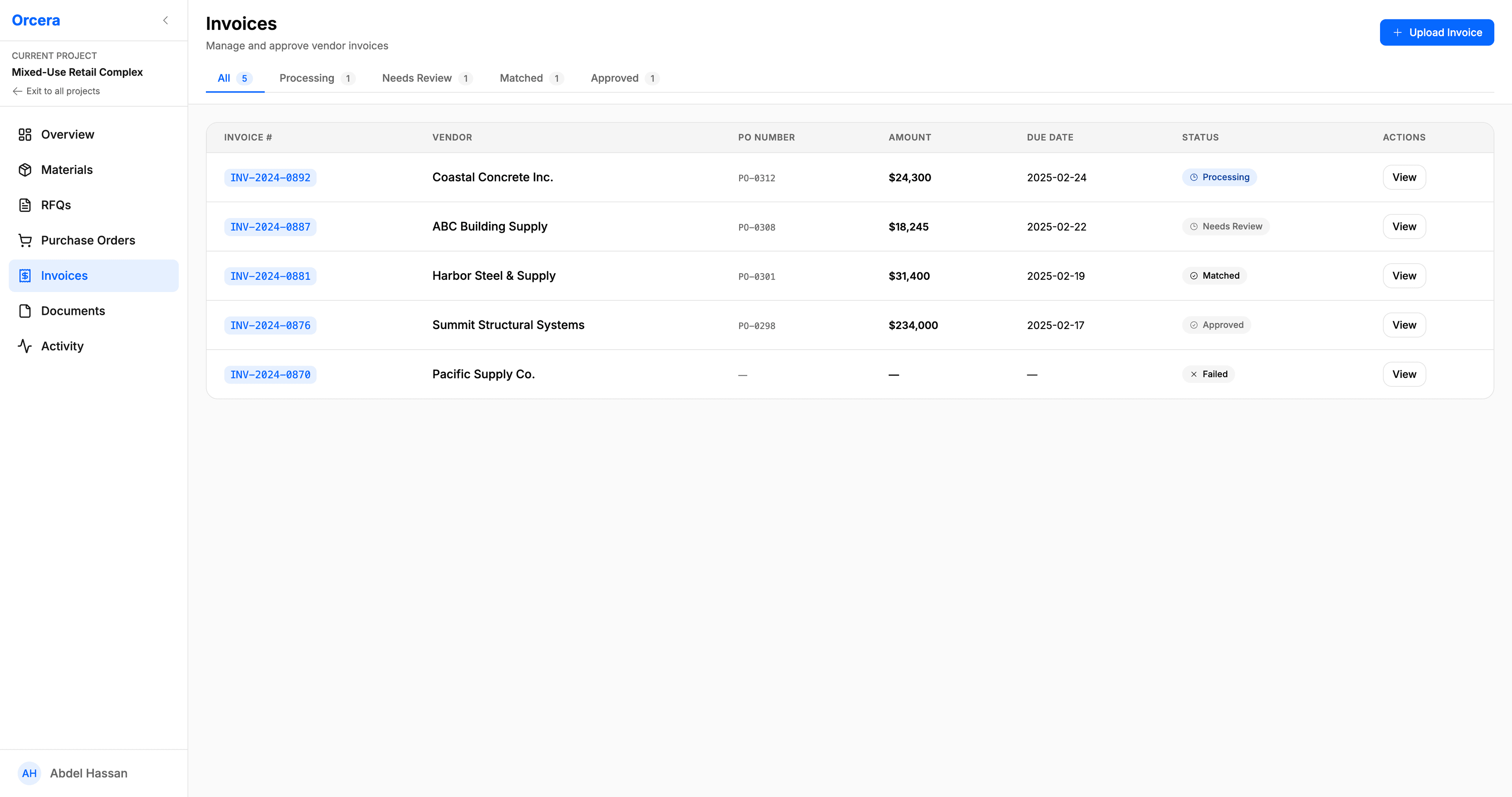Click the AH user avatar
The width and height of the screenshot is (1512, 797).
coord(30,773)
